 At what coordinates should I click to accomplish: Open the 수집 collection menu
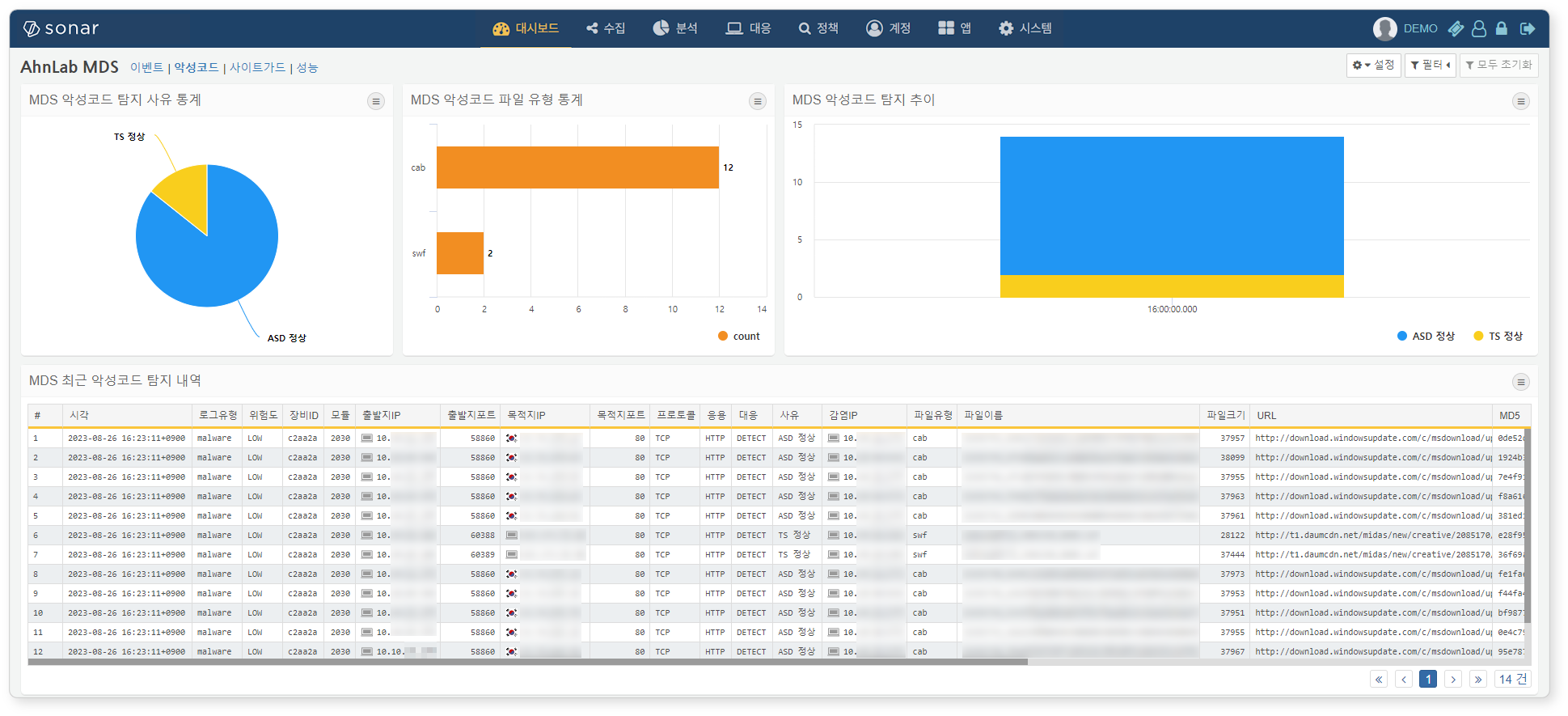[606, 28]
